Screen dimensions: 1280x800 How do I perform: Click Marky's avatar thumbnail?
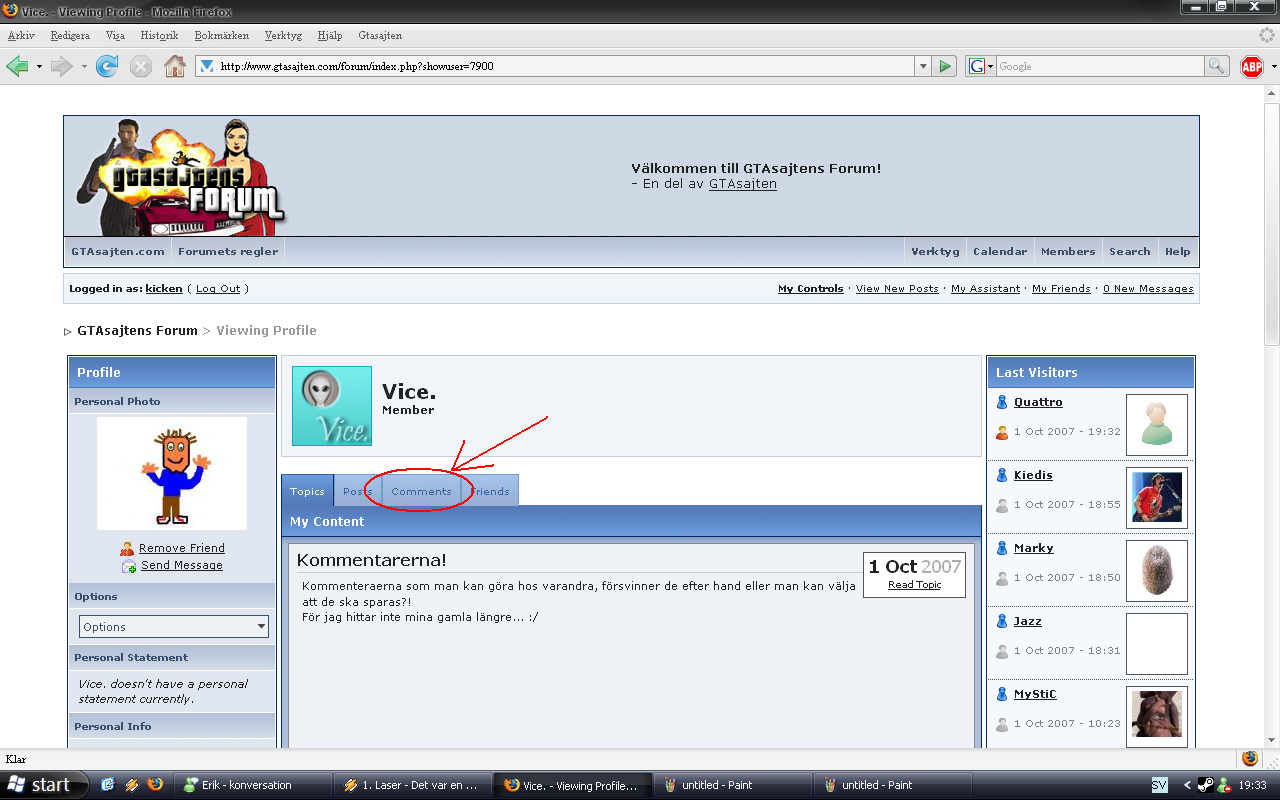[x=1157, y=571]
